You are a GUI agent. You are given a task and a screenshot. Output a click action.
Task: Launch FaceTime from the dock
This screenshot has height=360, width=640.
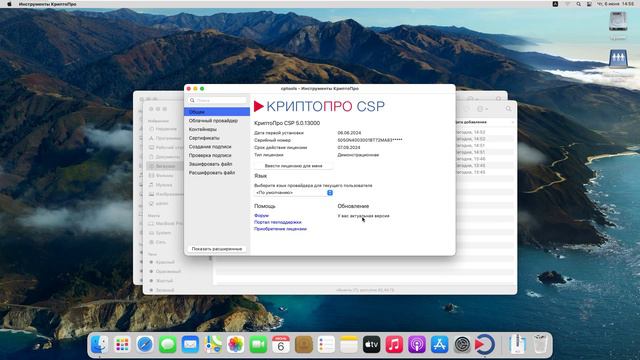click(258, 345)
